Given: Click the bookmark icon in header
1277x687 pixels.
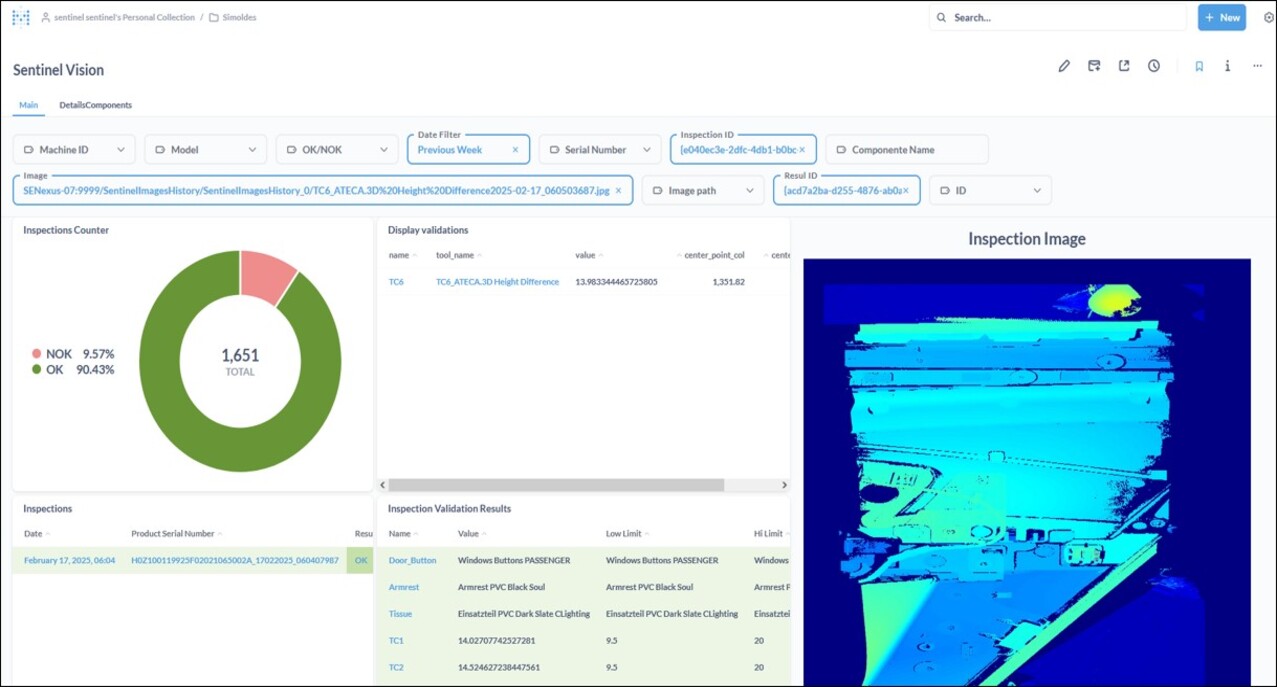Looking at the screenshot, I should [x=1198, y=66].
